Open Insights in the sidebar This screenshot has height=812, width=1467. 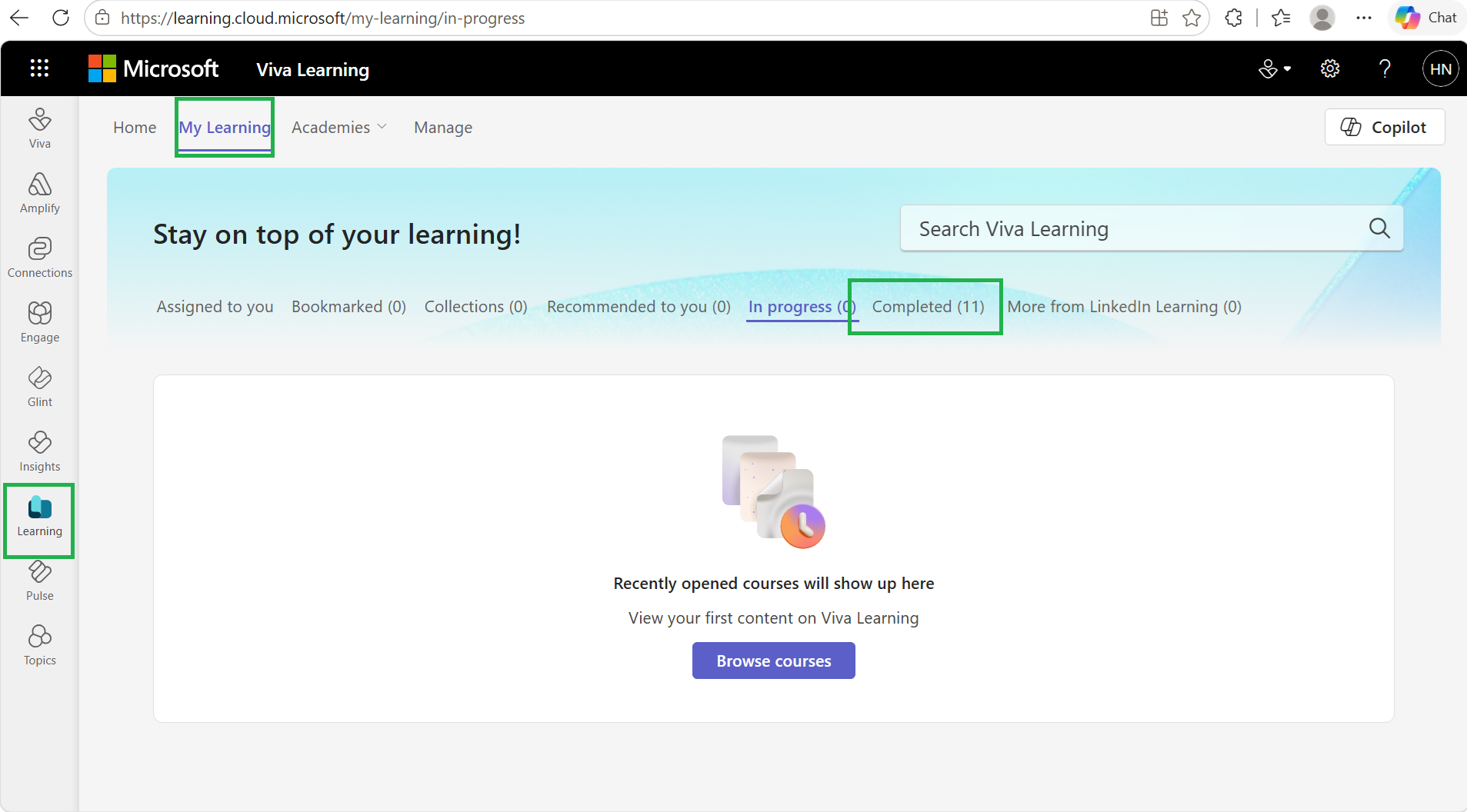pos(40,451)
